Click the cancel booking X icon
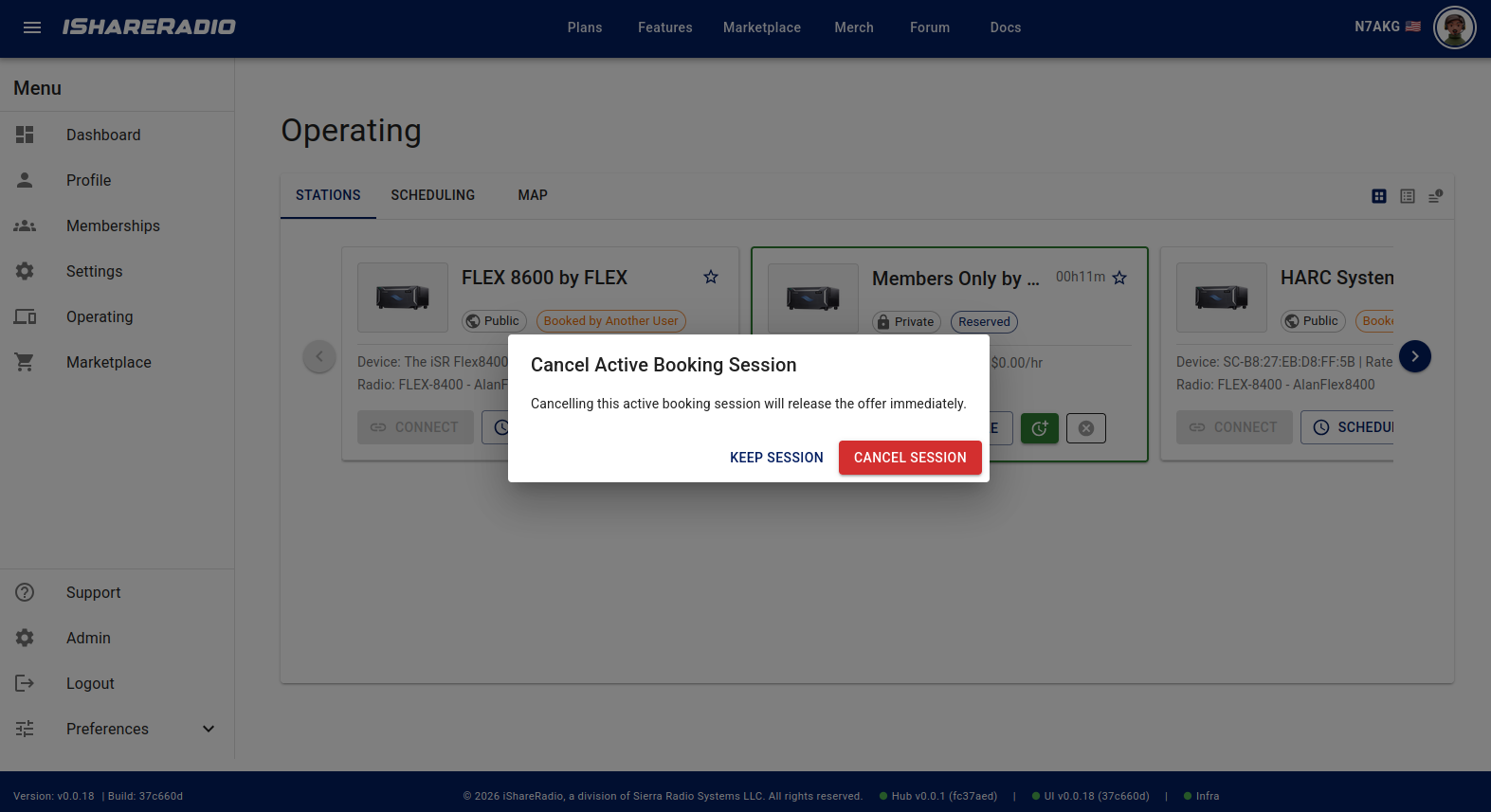 tap(1086, 428)
